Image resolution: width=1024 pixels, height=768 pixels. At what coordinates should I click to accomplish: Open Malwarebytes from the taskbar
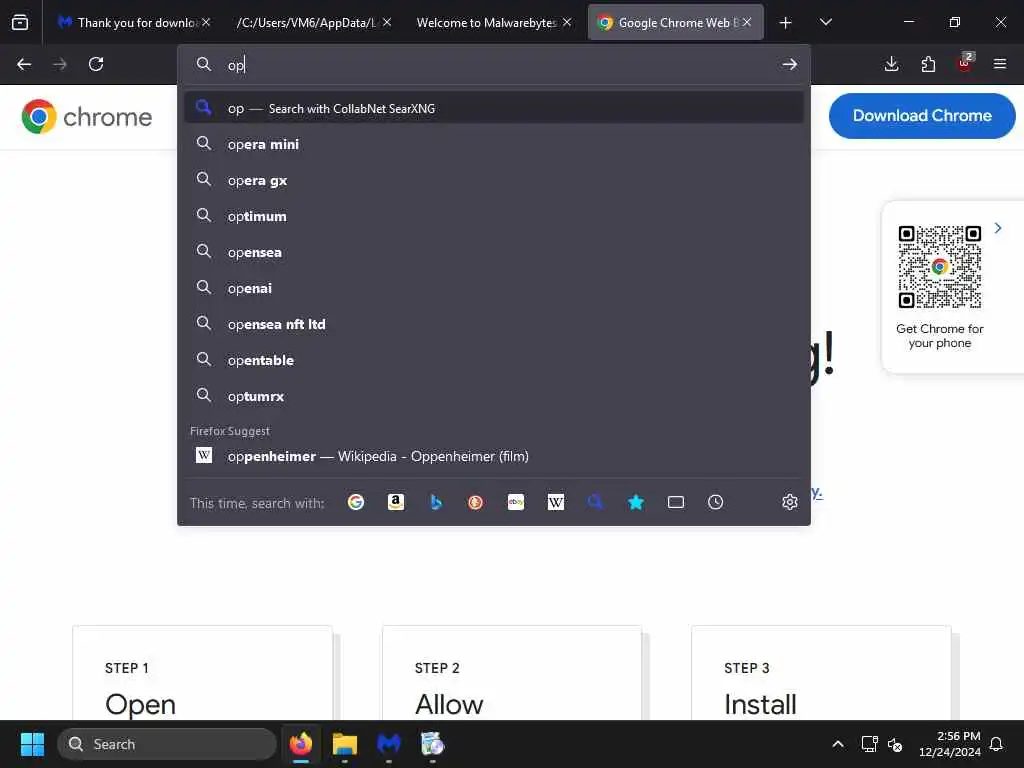[x=389, y=744]
